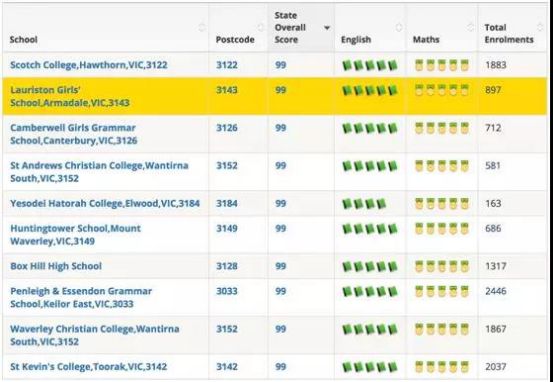Click Yesodei Hatorah College English book icons
Screen dimensions: 553x382
coord(364,204)
